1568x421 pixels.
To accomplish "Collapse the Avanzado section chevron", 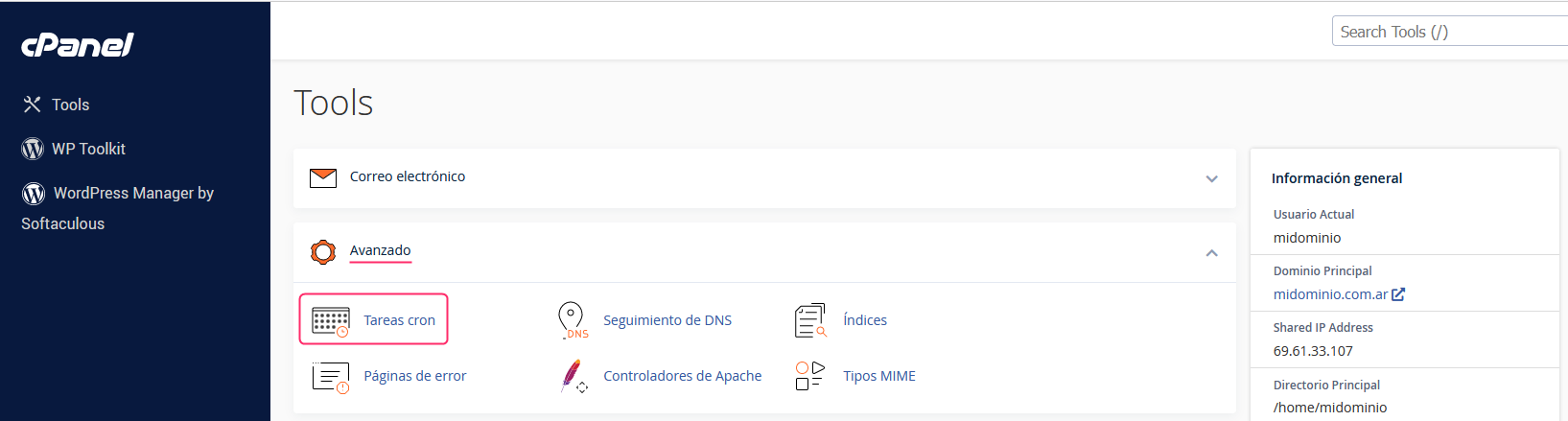I will 1211,253.
